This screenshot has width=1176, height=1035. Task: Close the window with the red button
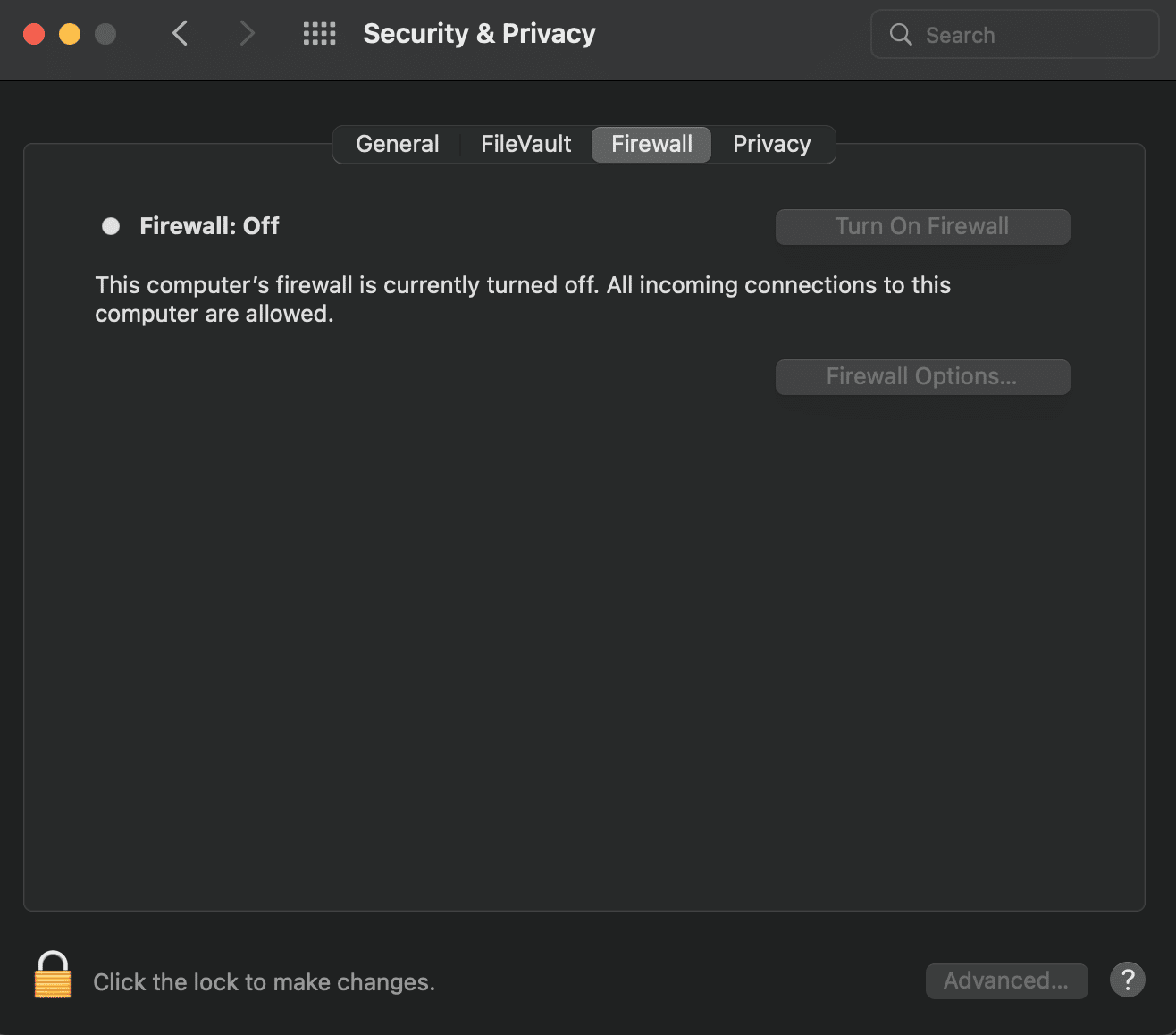point(34,34)
